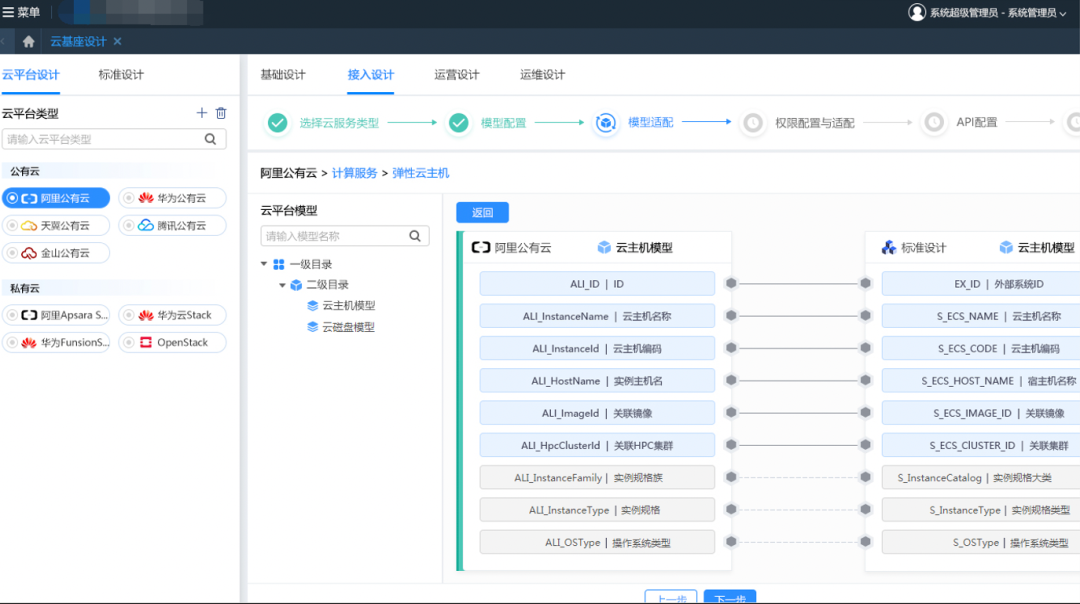This screenshot has width=1080, height=604.
Task: Collapse the 一级目录 tree node
Action: pos(264,264)
